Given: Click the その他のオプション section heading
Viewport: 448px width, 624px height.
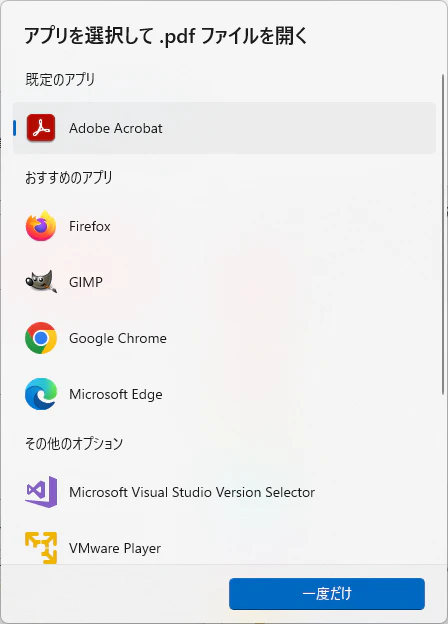Looking at the screenshot, I should point(74,443).
